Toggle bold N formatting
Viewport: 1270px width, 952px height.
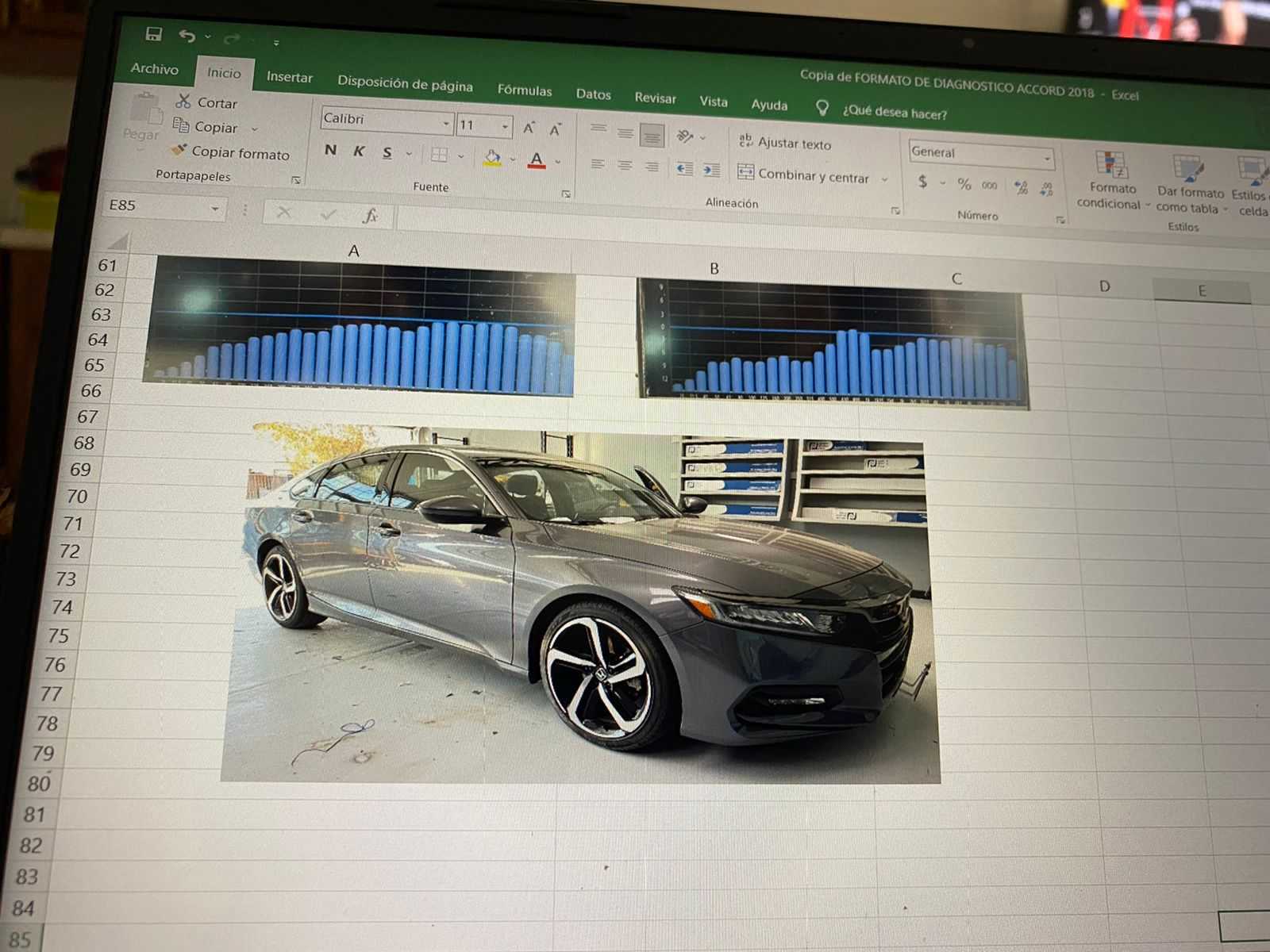[331, 150]
